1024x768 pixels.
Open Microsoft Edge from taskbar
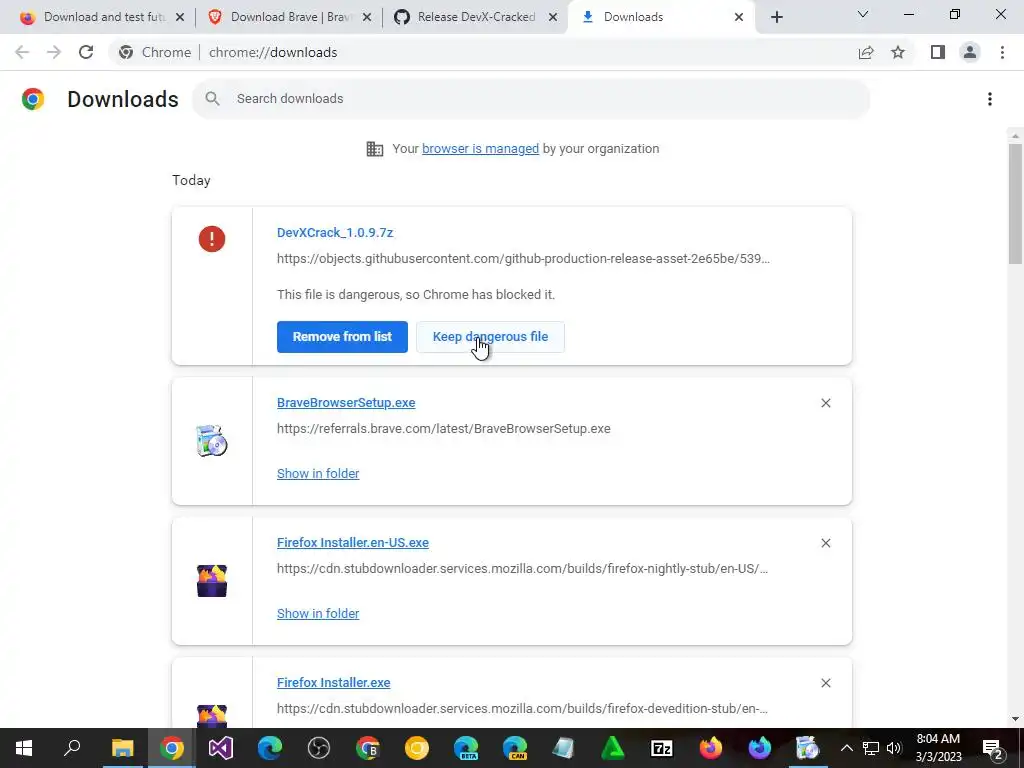270,748
